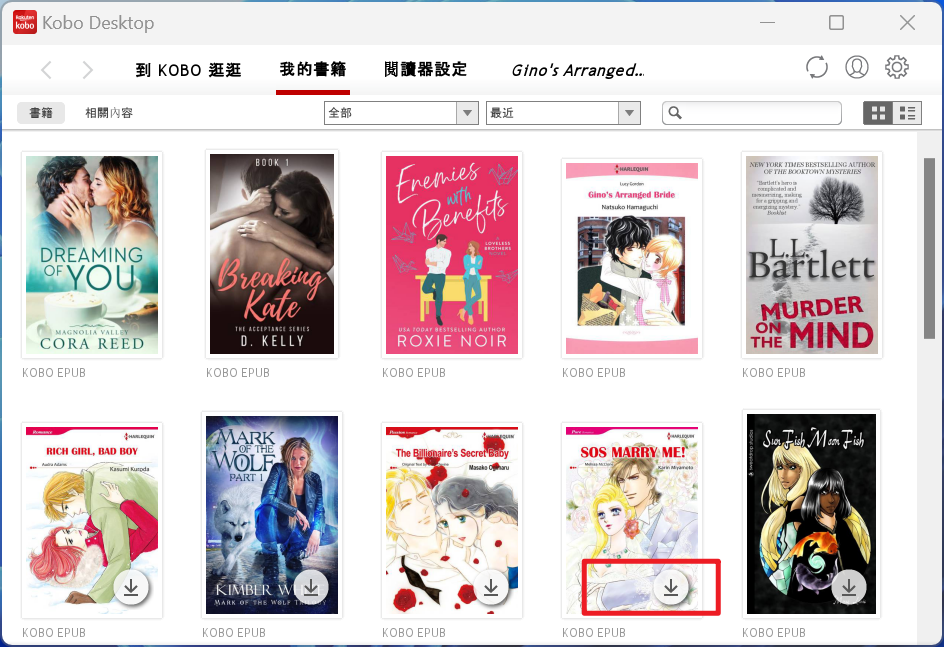Focus the library search field

pos(751,113)
